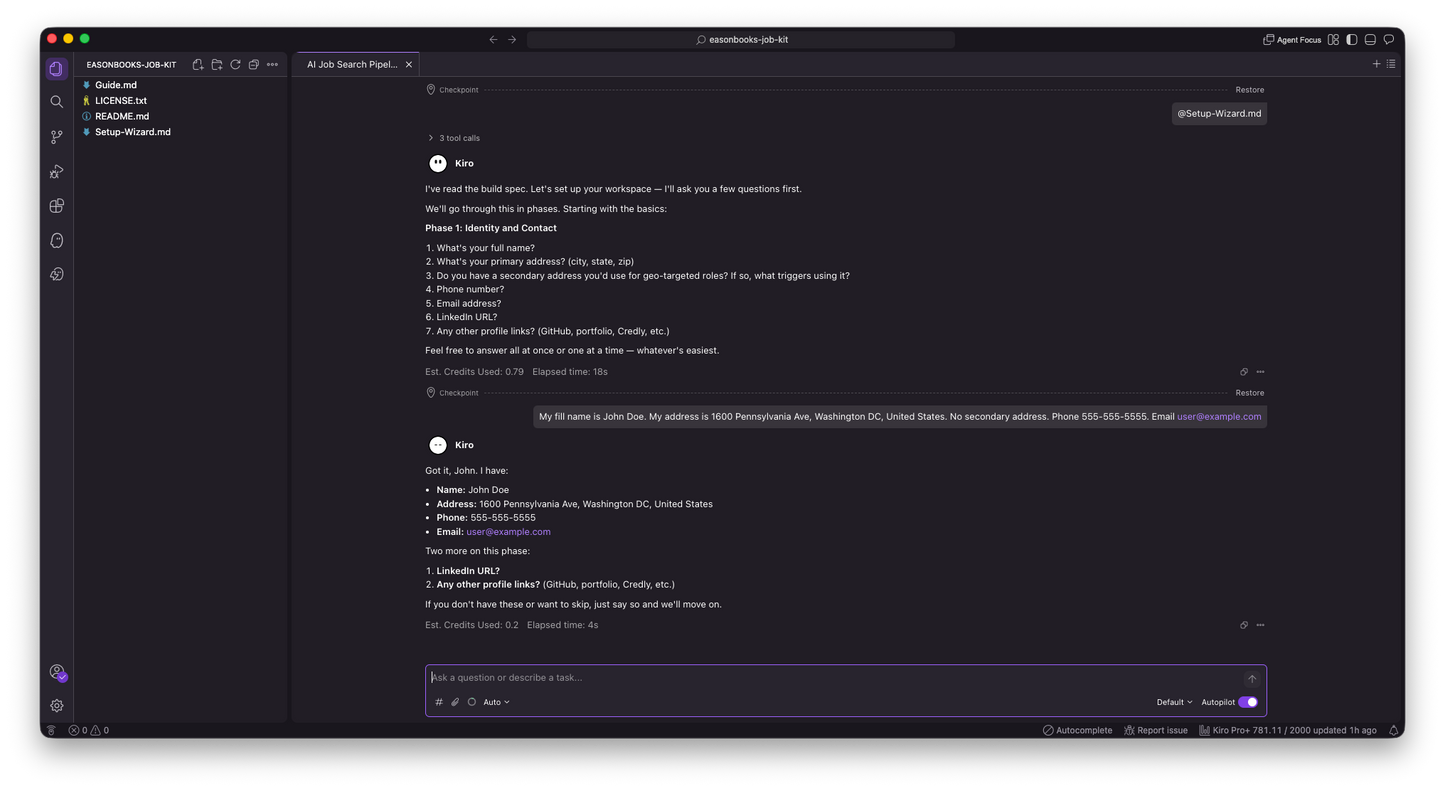Viewport: 1445px width, 791px height.
Task: Open the Kiro ghost panel in activity bar
Action: pos(57,240)
